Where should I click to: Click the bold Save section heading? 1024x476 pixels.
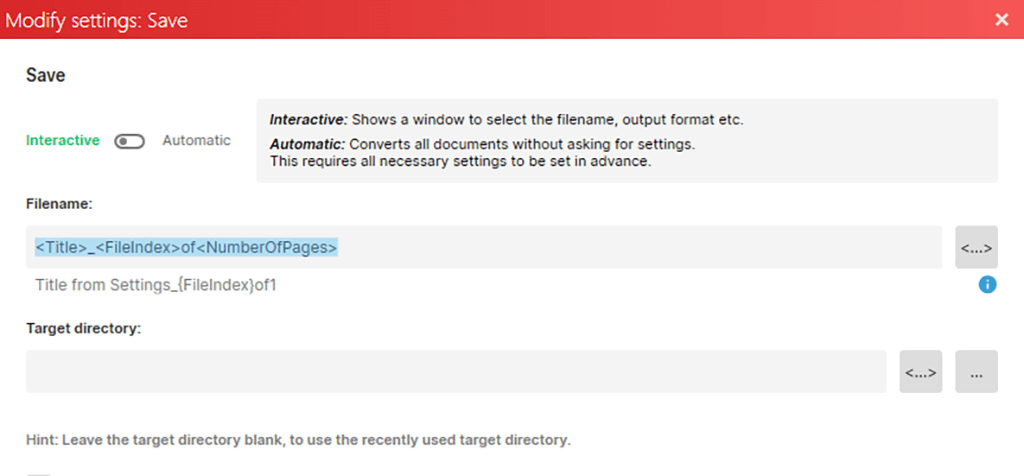46,76
